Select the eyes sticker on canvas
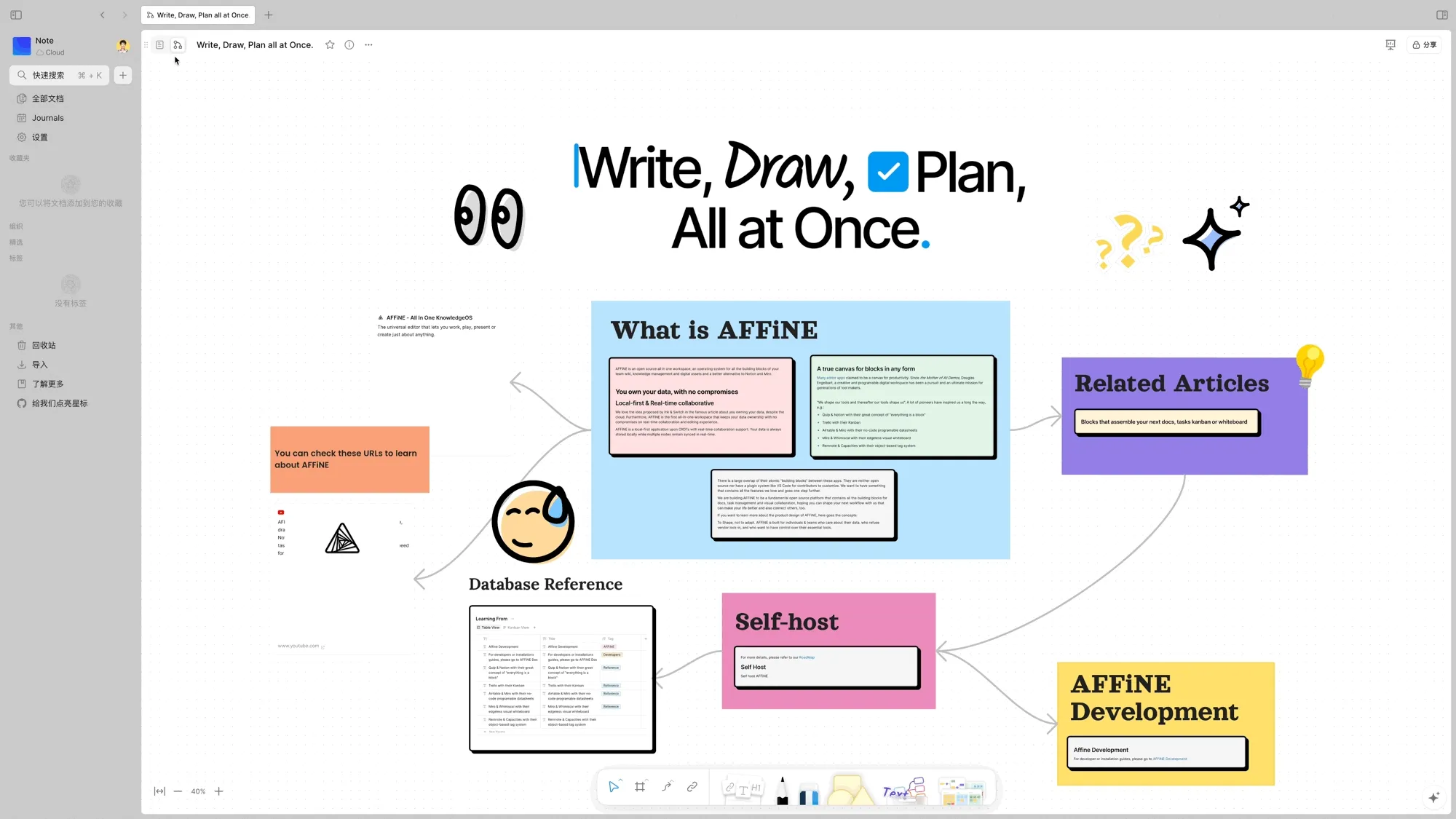This screenshot has height=819, width=1456. (488, 217)
